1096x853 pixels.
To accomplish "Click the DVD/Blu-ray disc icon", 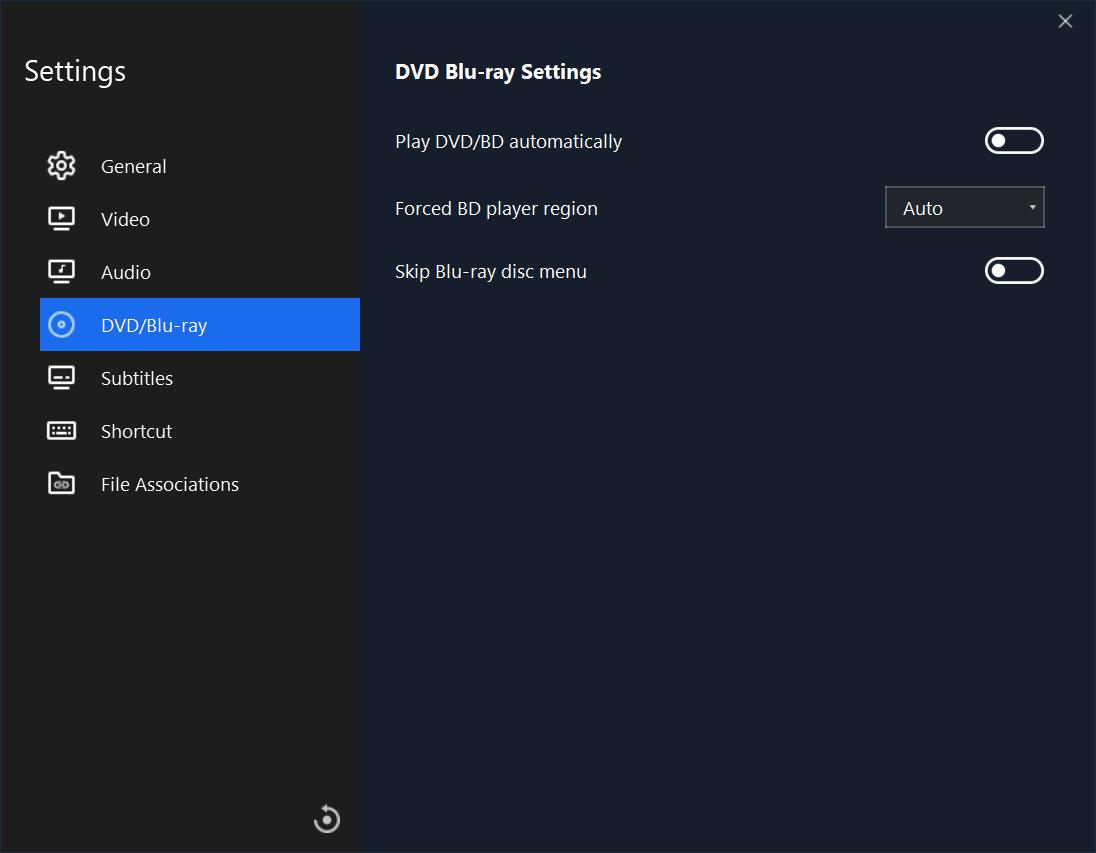I will [62, 325].
